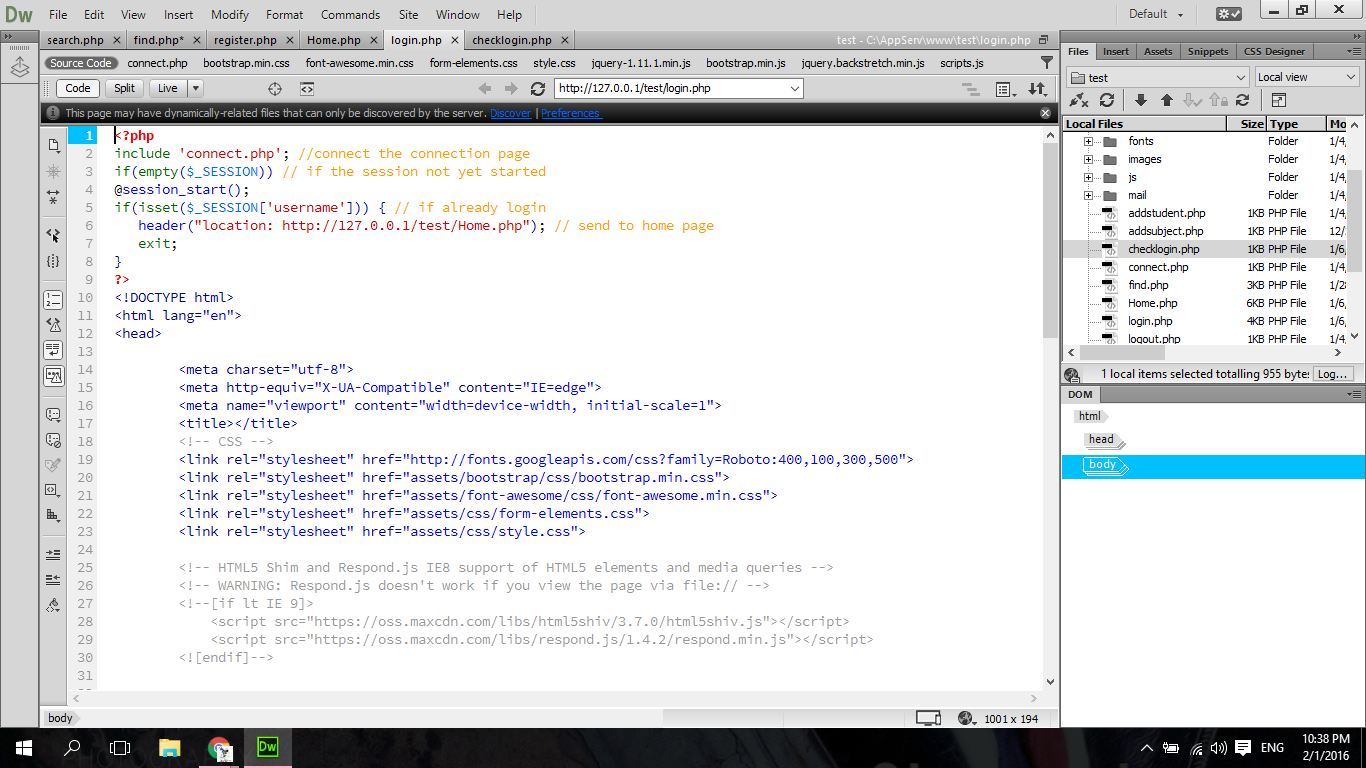Viewport: 1366px width, 768px height.
Task: Click the Preferences link
Action: (x=570, y=113)
